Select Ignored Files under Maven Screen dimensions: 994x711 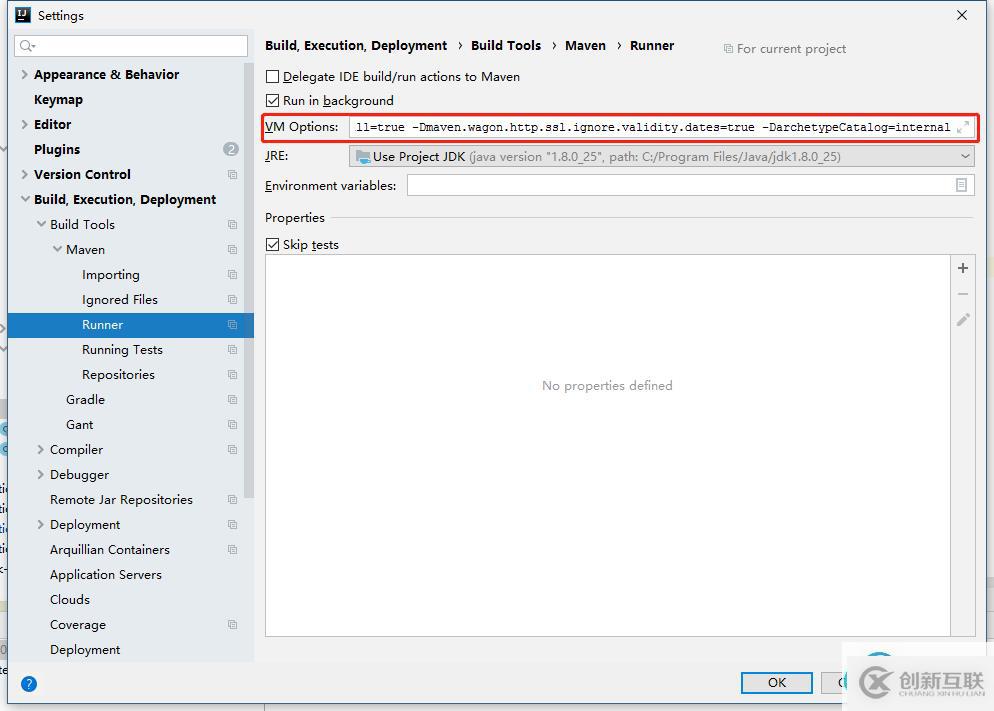click(119, 300)
